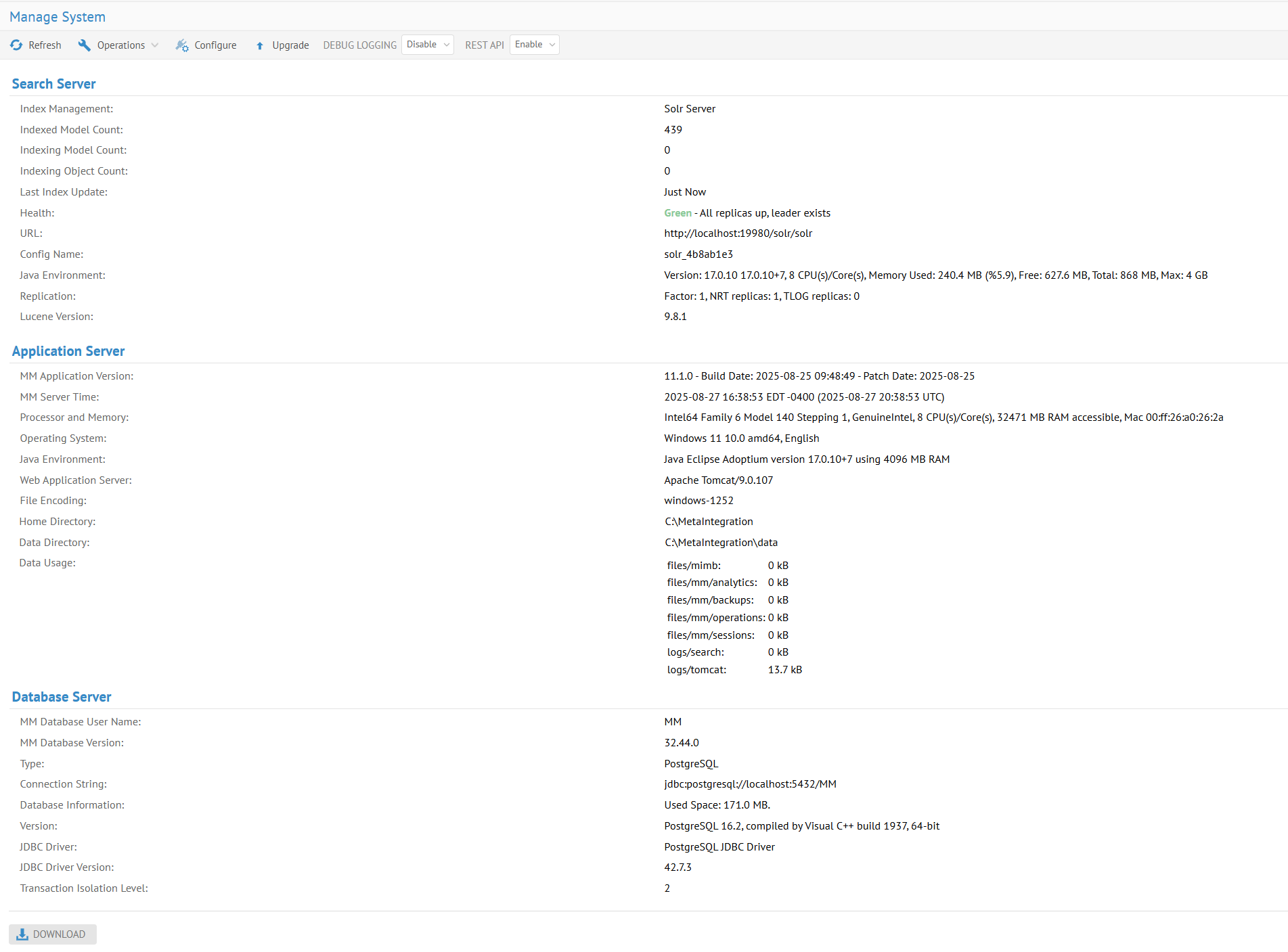Click the Application Server section heading
Screen dimensions: 1288x952
coord(68,351)
